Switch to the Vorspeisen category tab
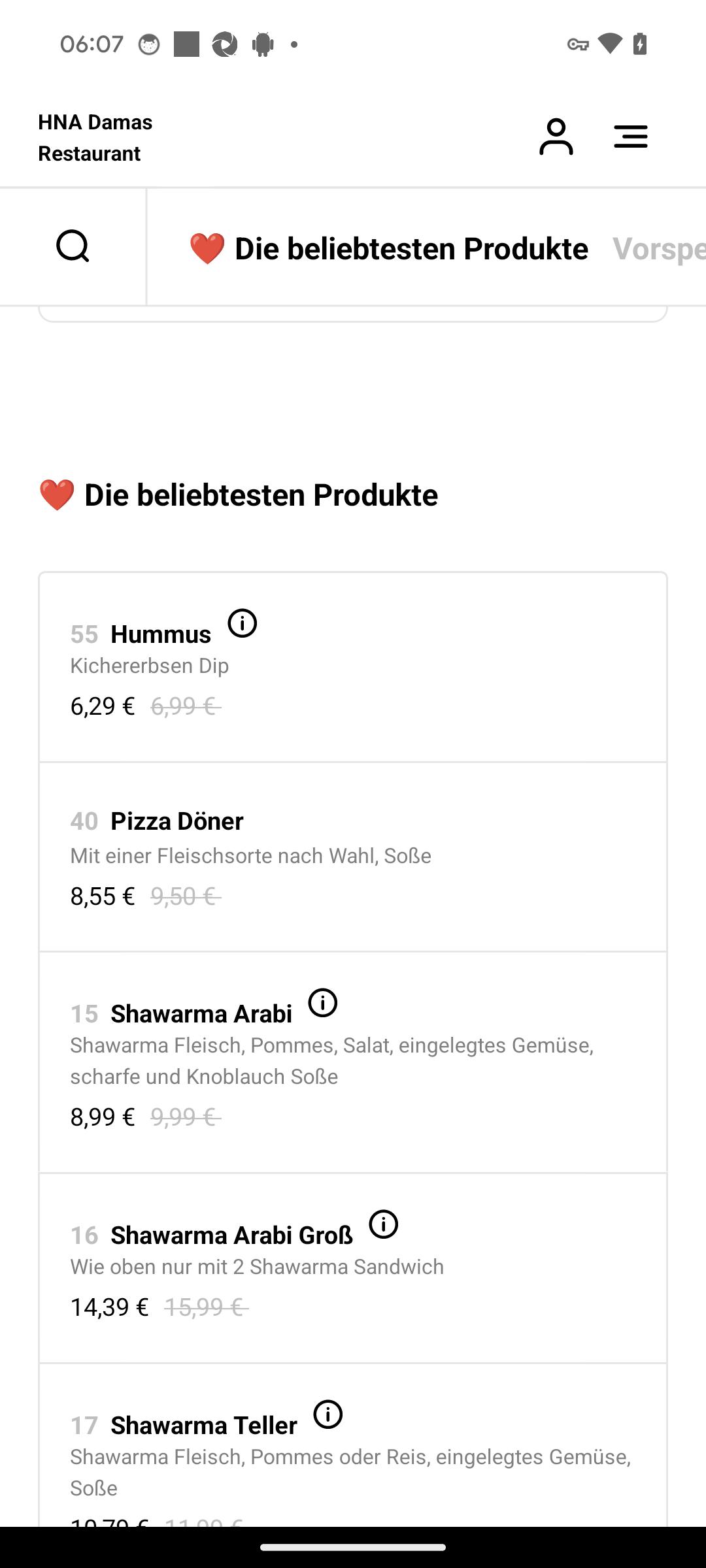This screenshot has height=1568, width=706. [x=659, y=248]
